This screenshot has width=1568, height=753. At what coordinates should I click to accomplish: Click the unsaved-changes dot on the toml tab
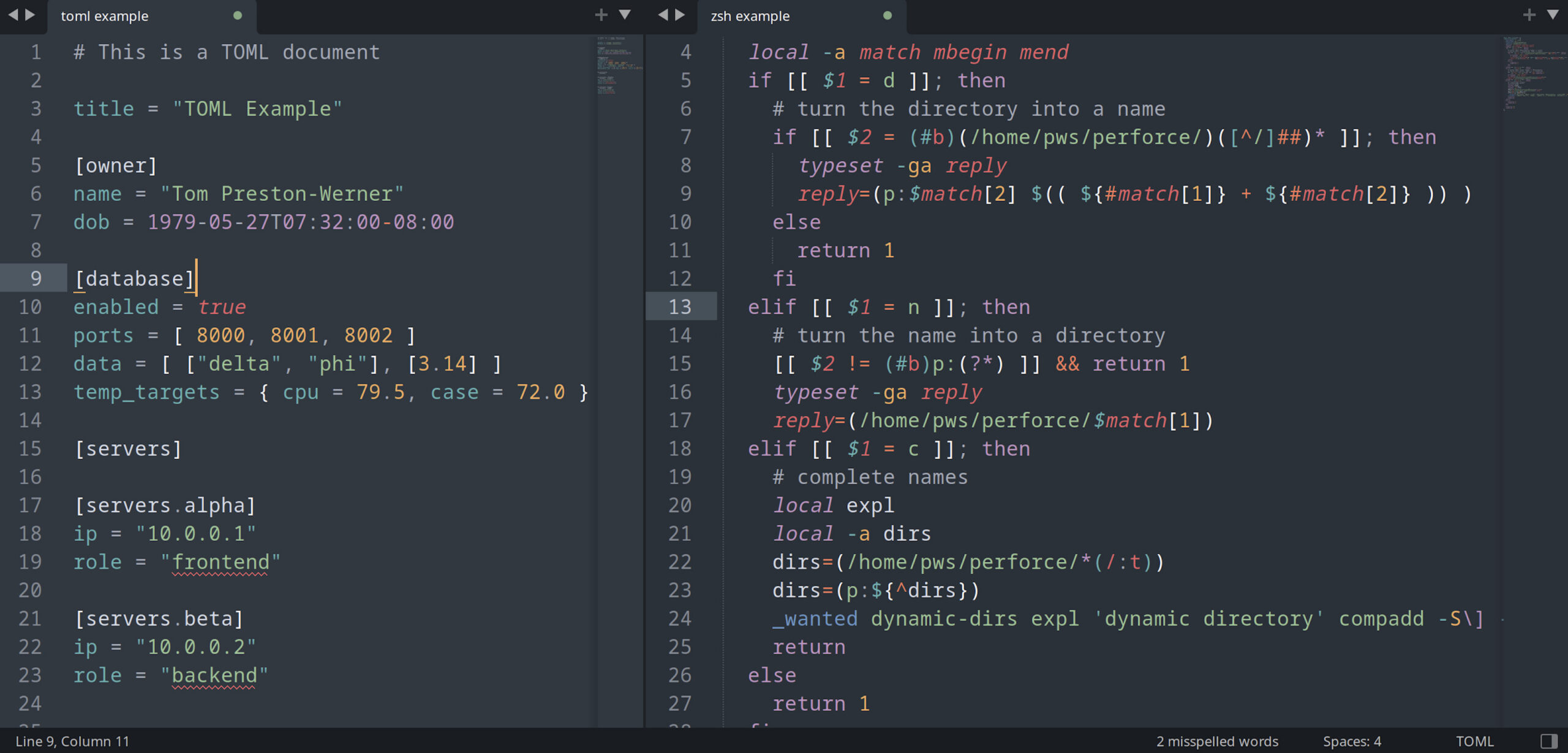pyautogui.click(x=239, y=17)
